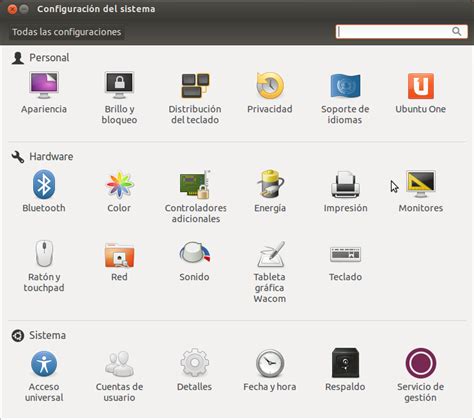Image resolution: width=474 pixels, height=420 pixels.
Task: Close the Configuración del sistema window
Action: (12, 9)
